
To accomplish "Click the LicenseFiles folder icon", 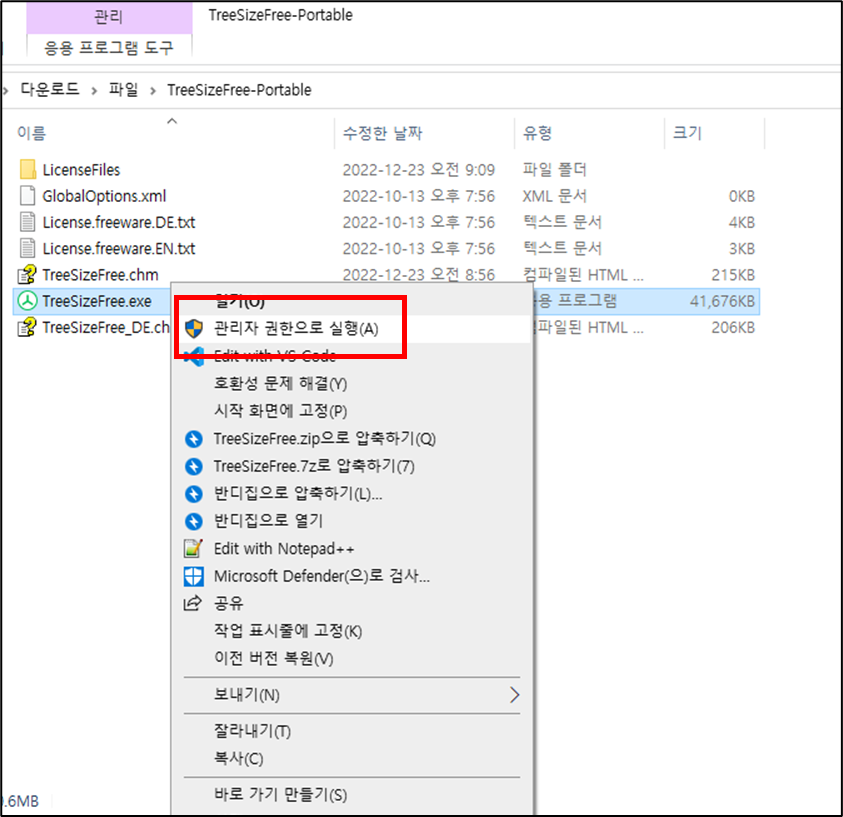I will [x=27, y=169].
